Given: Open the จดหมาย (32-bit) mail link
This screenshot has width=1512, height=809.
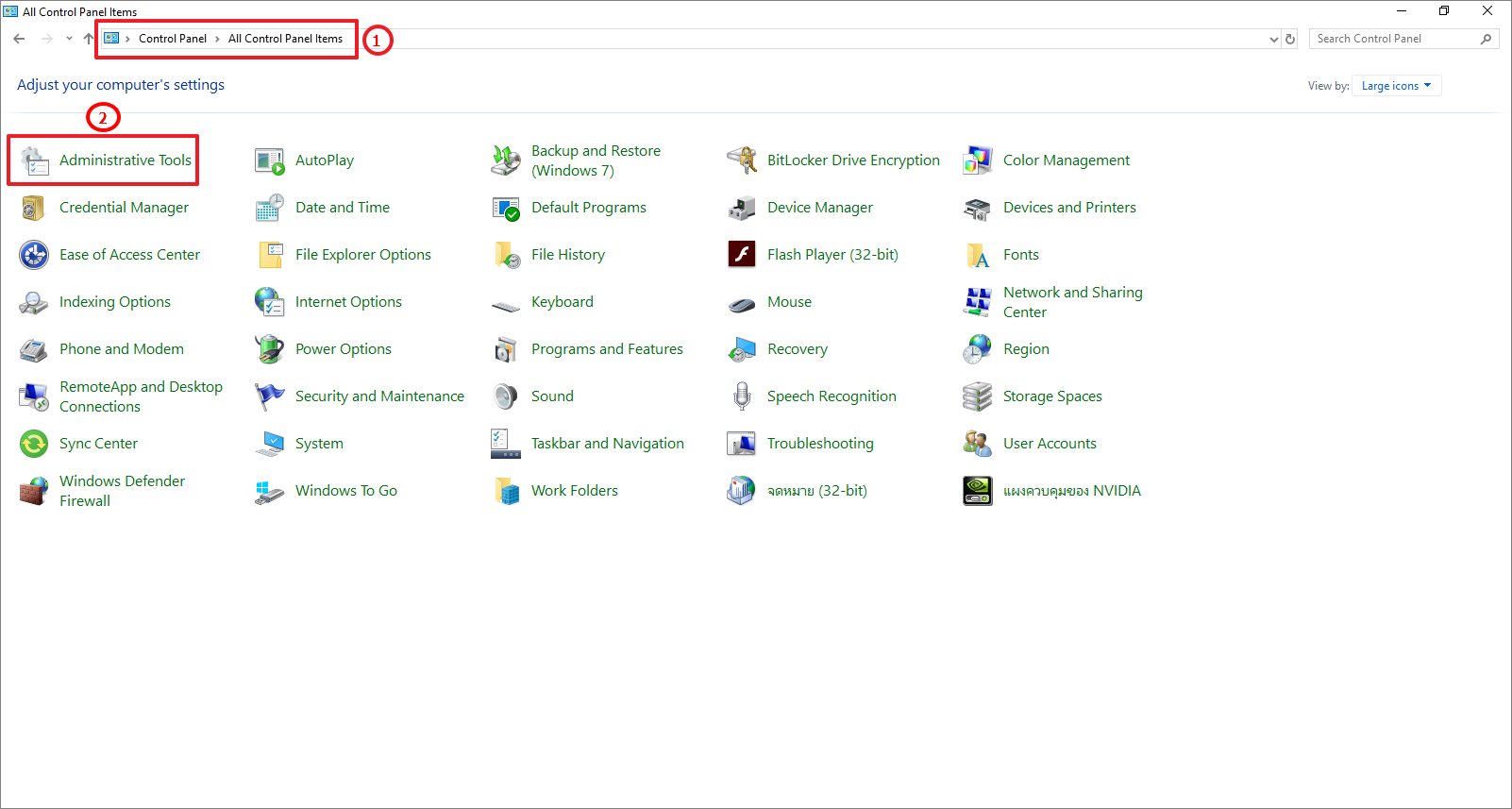Looking at the screenshot, I should 817,491.
